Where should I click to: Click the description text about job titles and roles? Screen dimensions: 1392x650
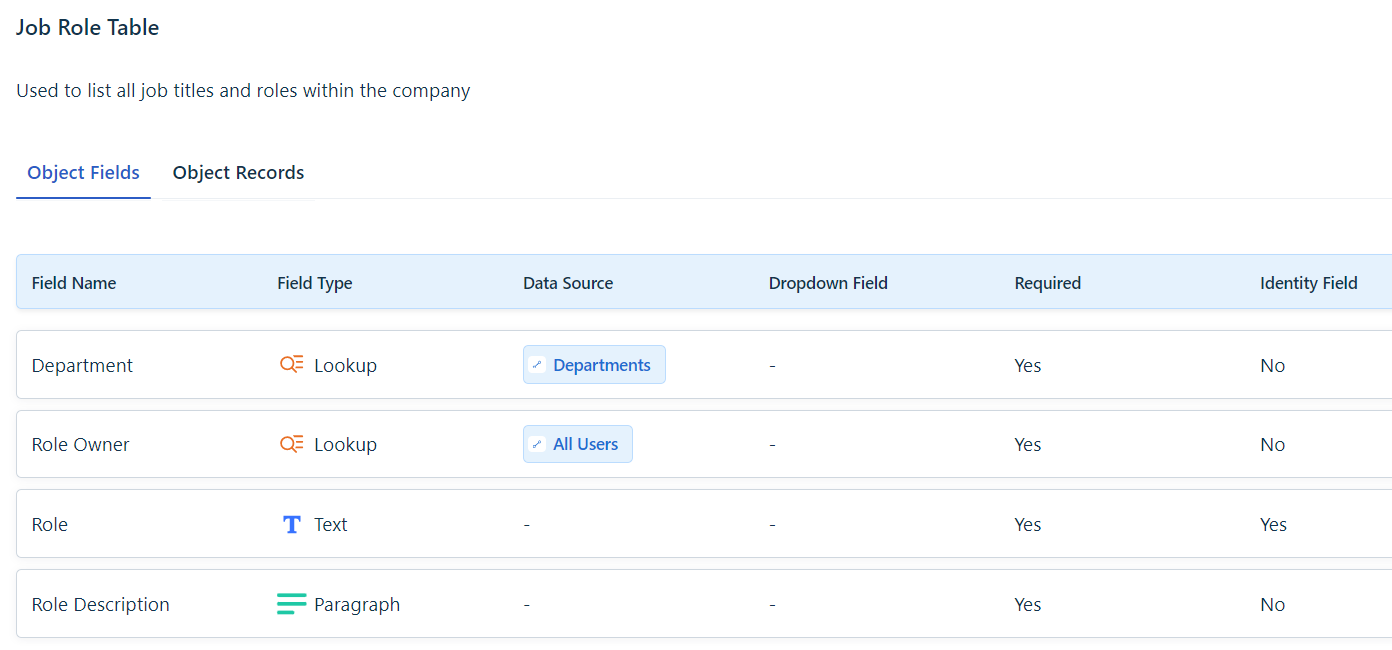(x=243, y=90)
